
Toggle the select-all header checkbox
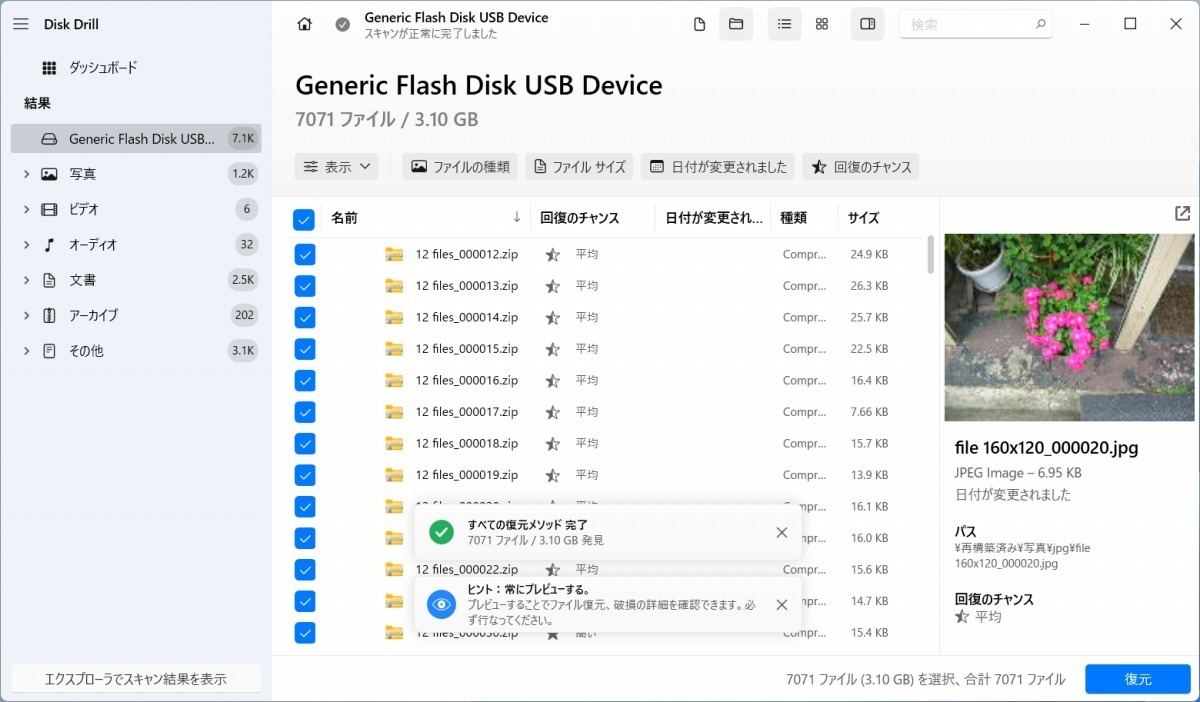305,219
